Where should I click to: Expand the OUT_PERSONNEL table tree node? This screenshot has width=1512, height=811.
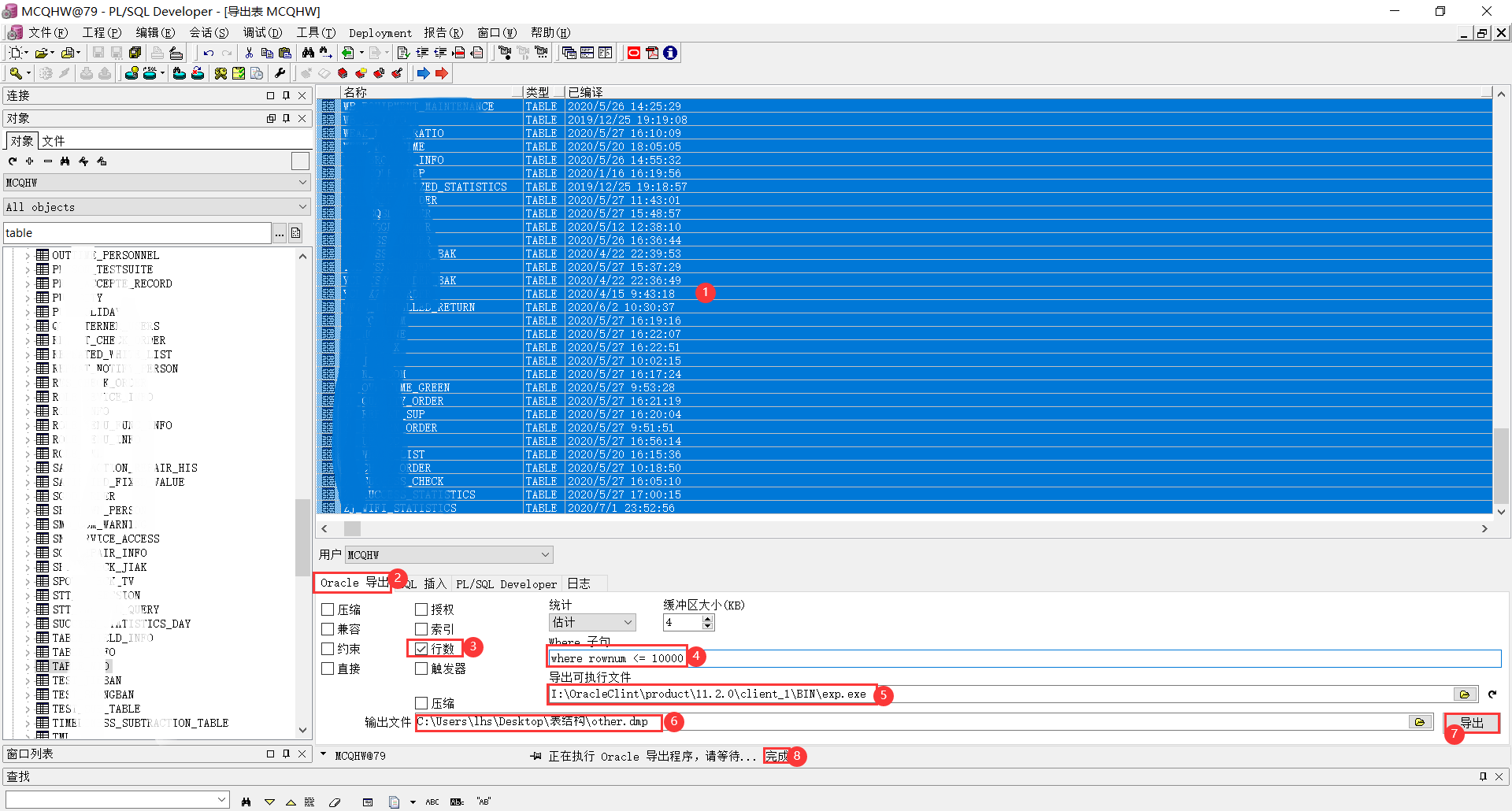[x=28, y=256]
